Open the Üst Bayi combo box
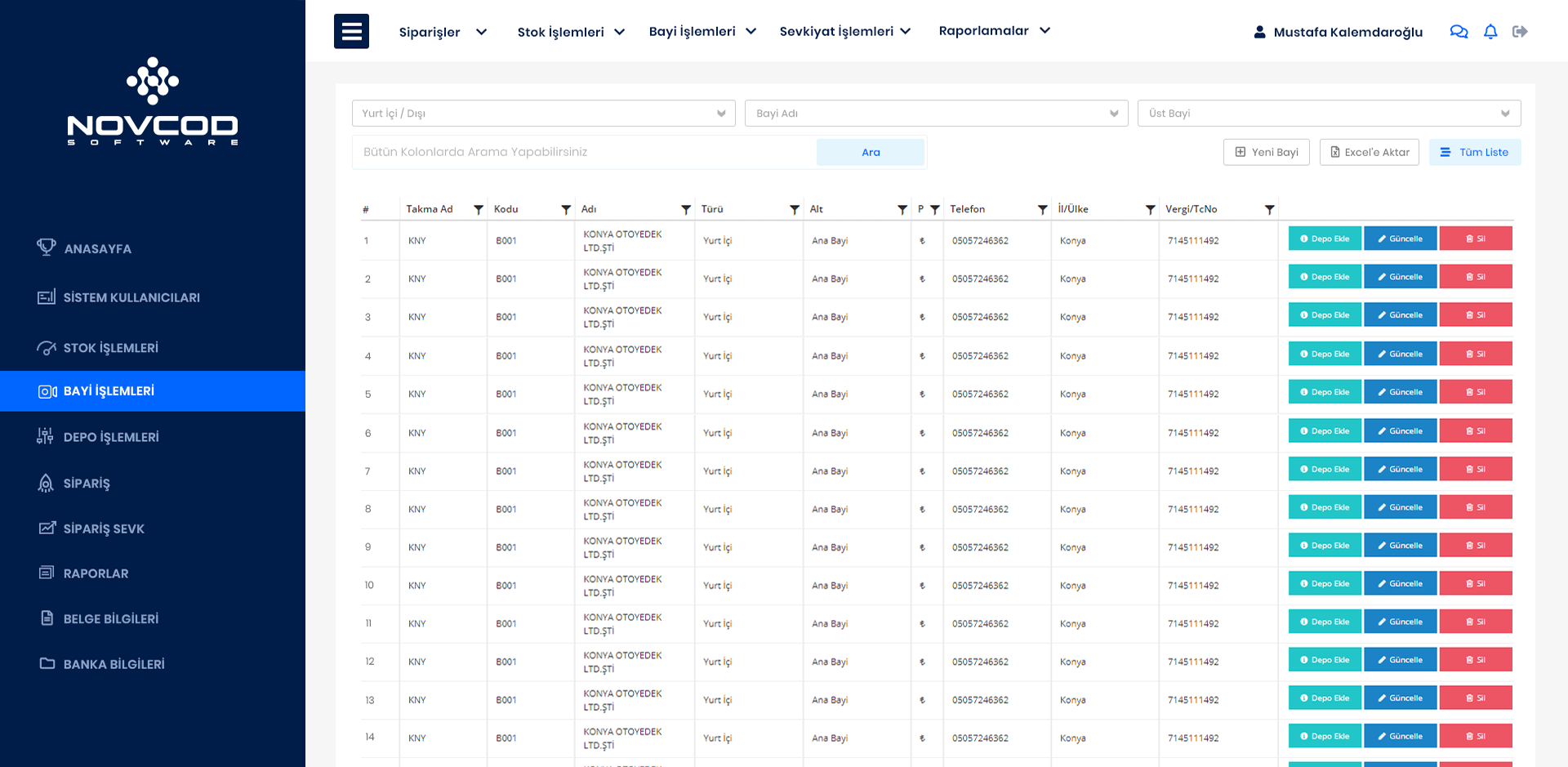The width and height of the screenshot is (1568, 767). tap(1329, 114)
